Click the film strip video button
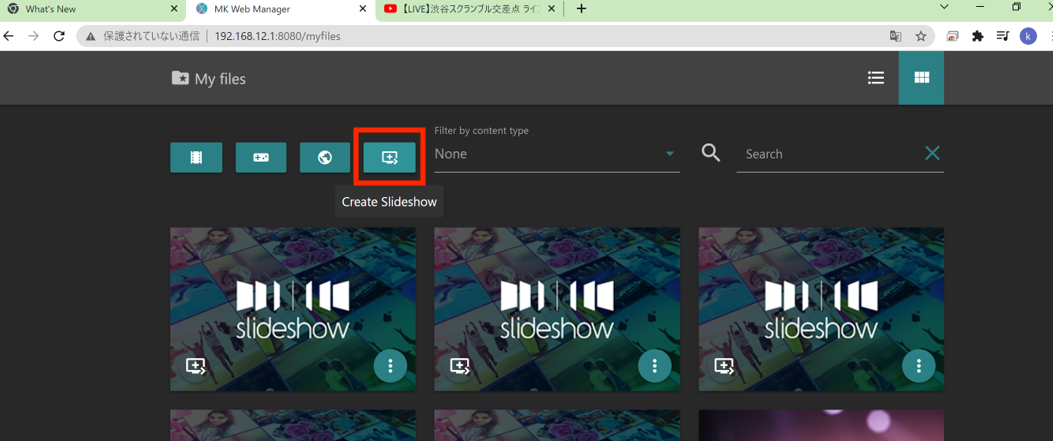Viewport: 1053px width, 441px height. (x=196, y=157)
